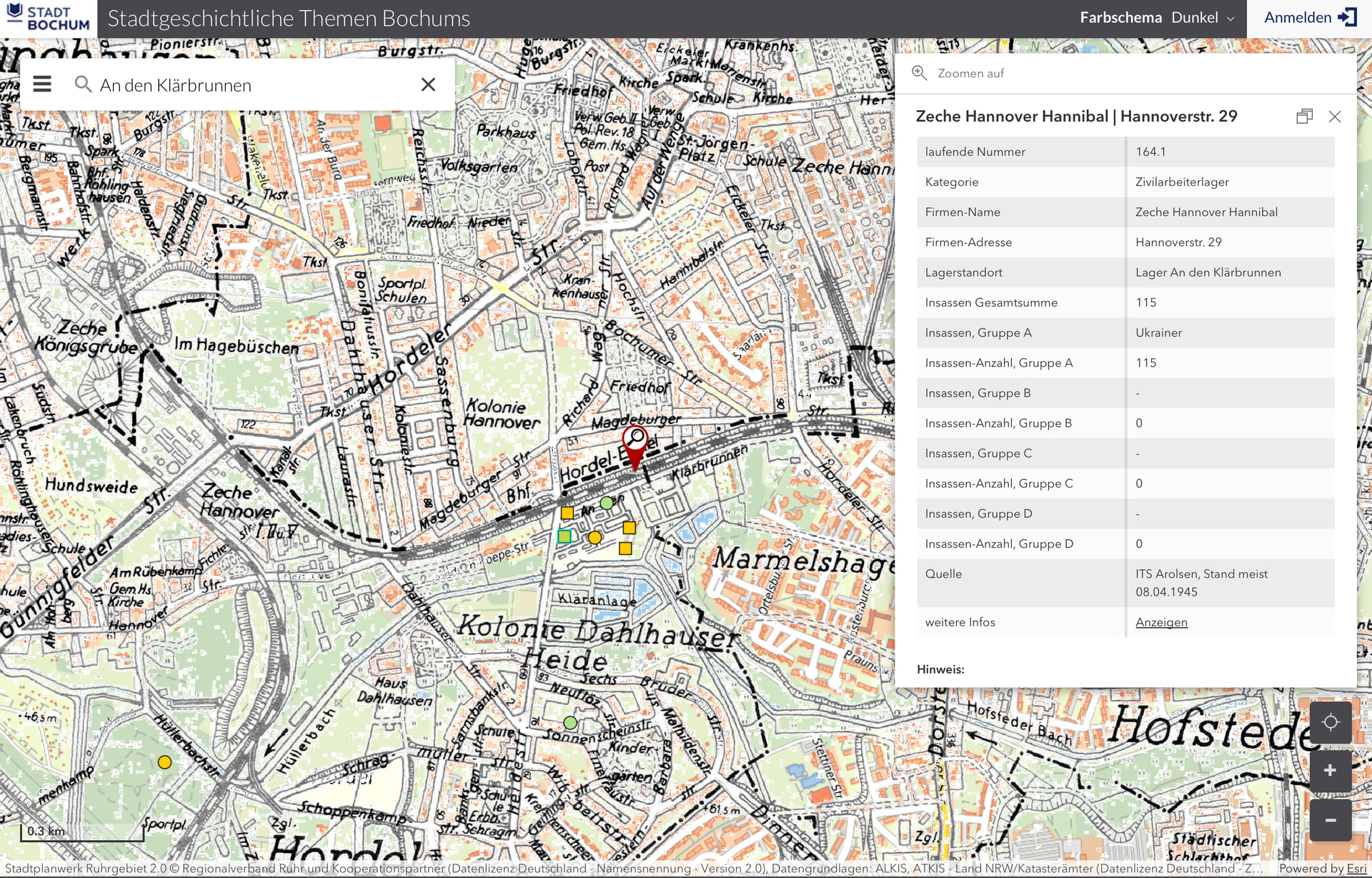Screen dimensions: 1372x878
Task: Open the Anzeigen link for weitere Infos
Action: pyautogui.click(x=1161, y=622)
